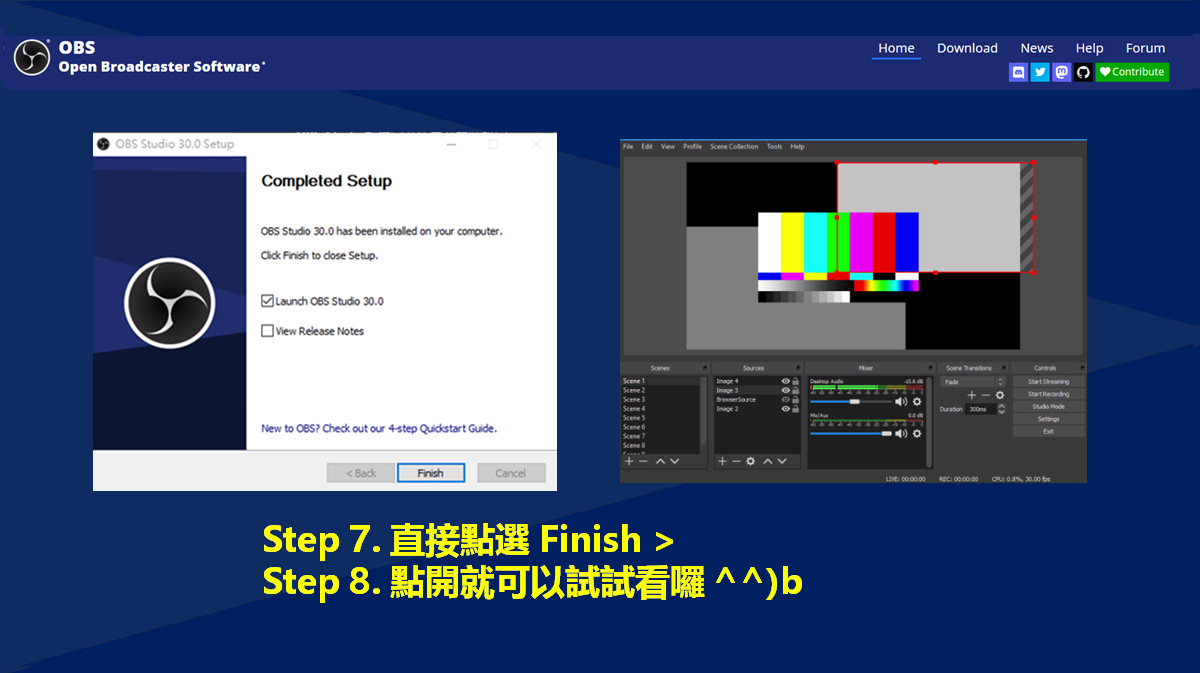The image size is (1200, 673).
Task: Move the scene down in the Scenes list
Action: point(674,461)
